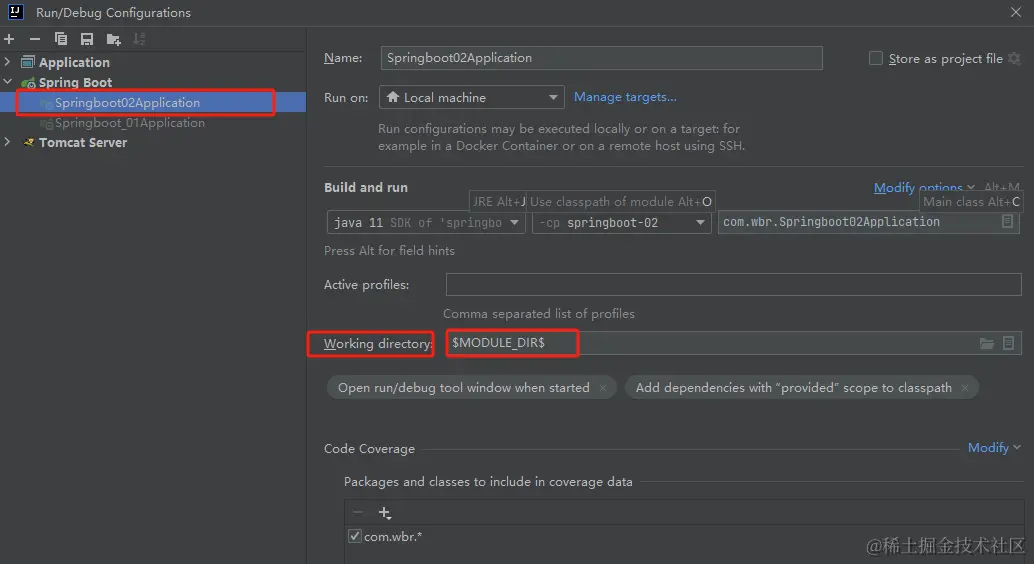Remove the selected configuration with the minus icon

(35, 39)
